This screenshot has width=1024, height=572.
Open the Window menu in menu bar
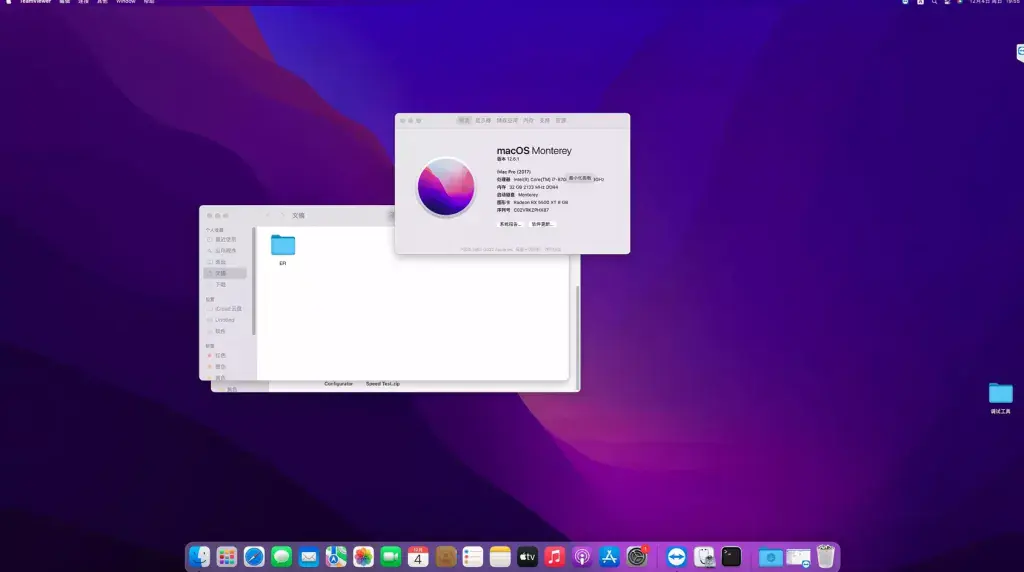(125, 2)
